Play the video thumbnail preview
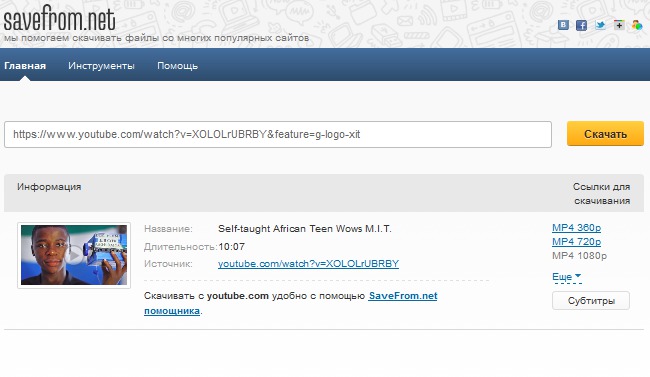Screen dimensions: 650x377 (x=74, y=255)
